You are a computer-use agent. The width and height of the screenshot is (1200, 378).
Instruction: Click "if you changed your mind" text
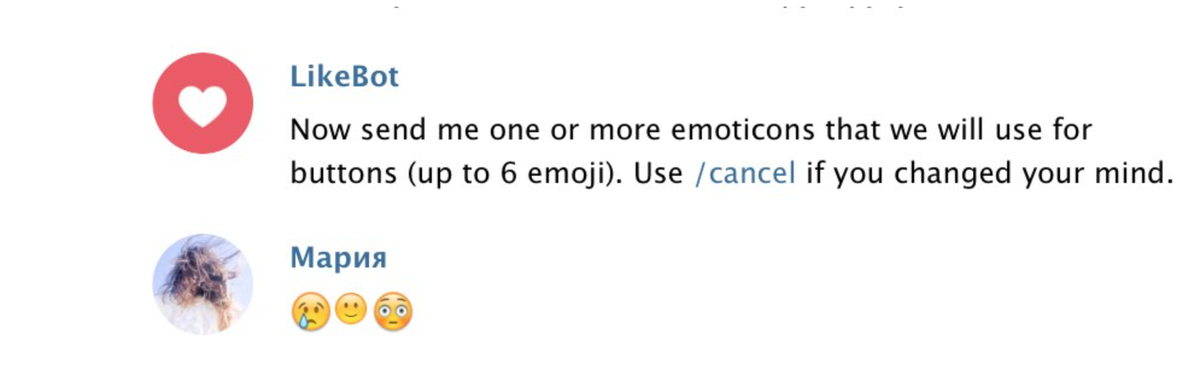[x=989, y=174]
